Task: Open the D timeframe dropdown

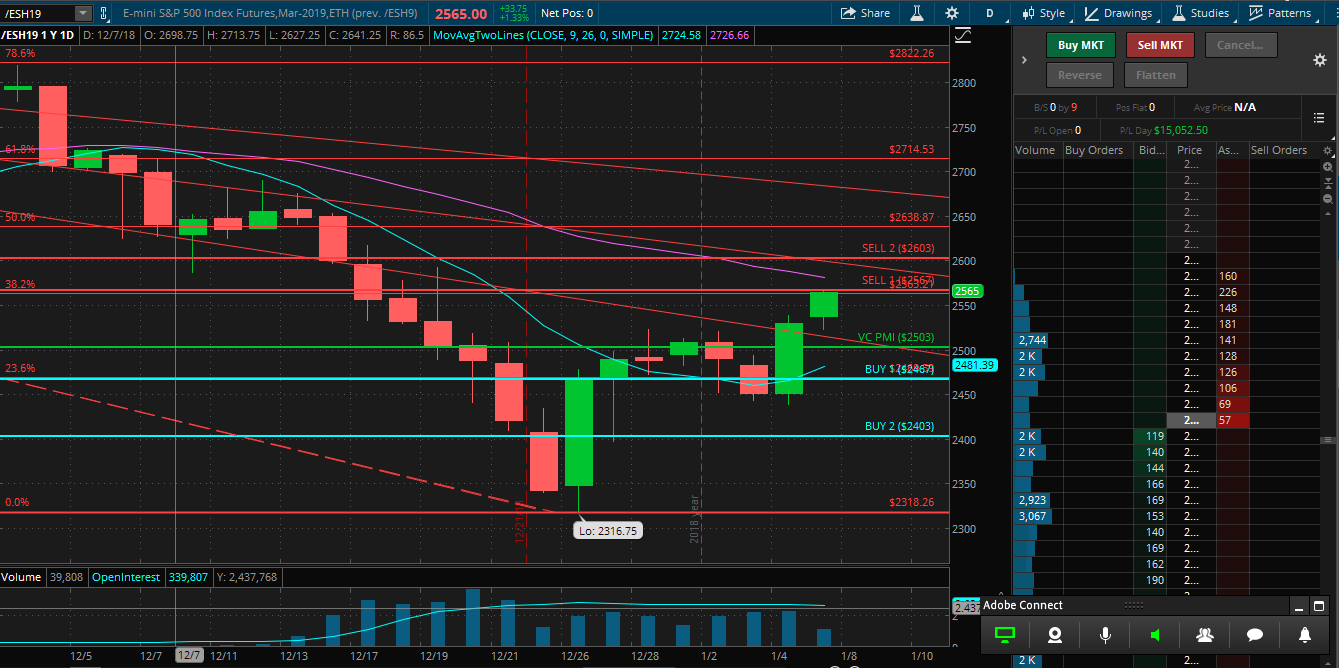Action: tap(992, 12)
